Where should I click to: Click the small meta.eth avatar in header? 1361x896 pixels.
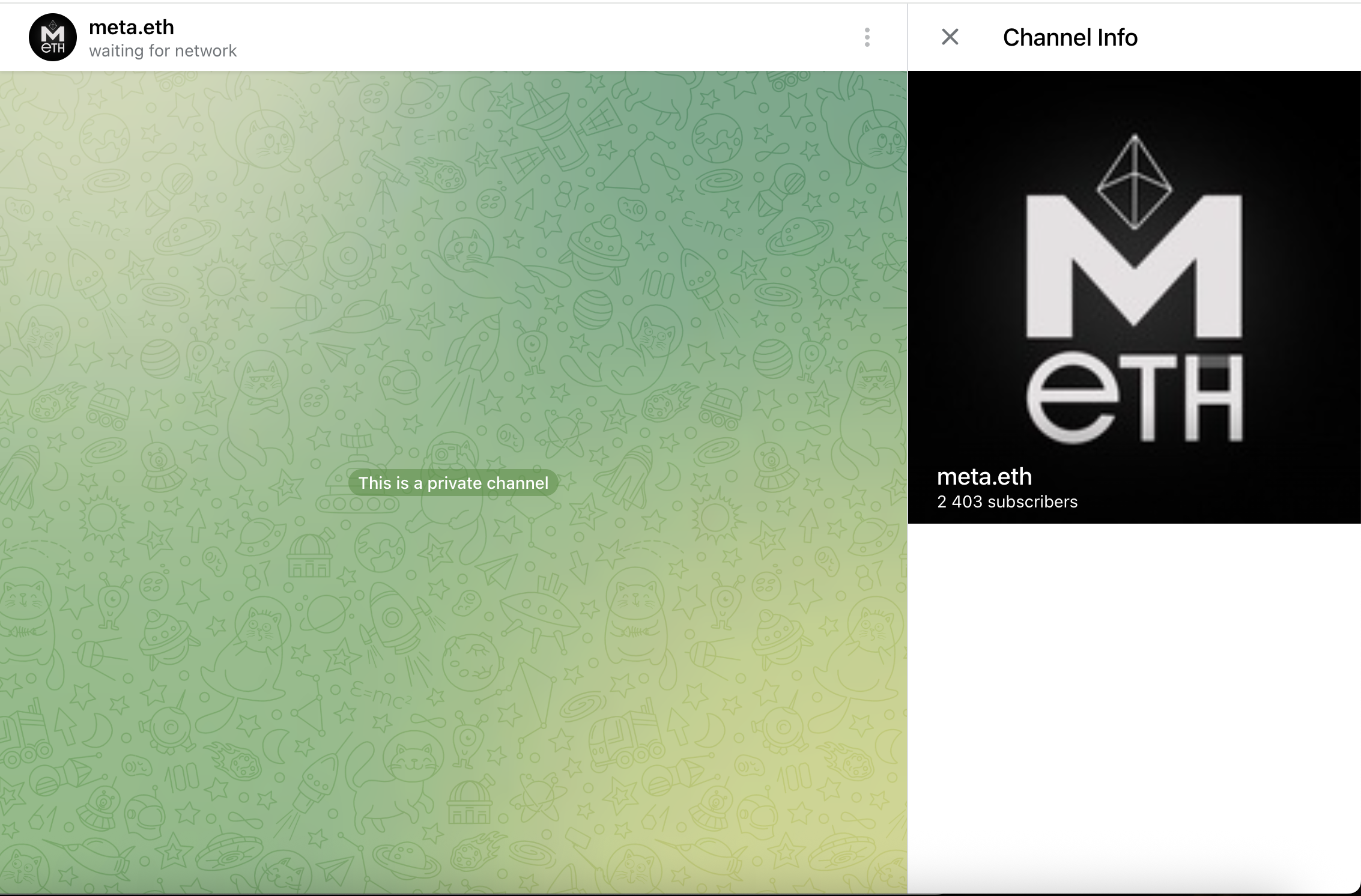coord(53,37)
